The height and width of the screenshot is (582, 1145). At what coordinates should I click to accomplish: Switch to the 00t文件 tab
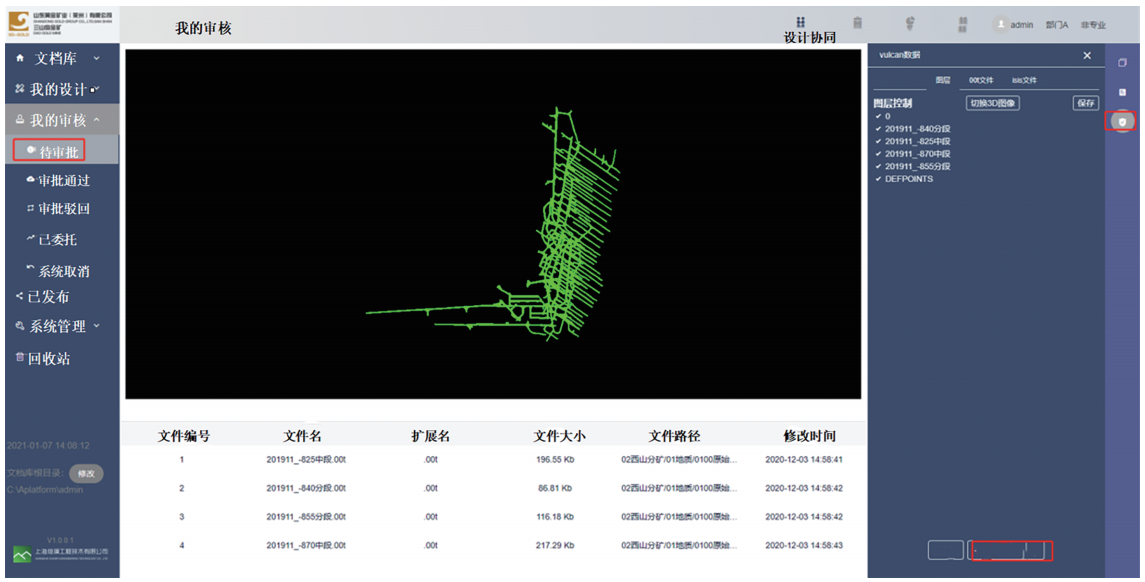[980, 80]
